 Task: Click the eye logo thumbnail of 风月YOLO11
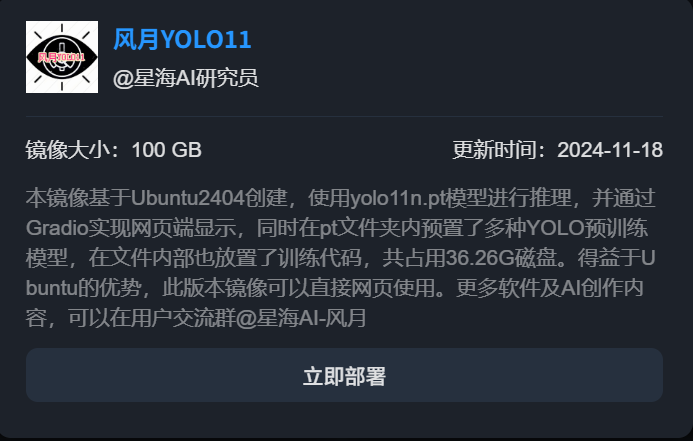pos(62,57)
